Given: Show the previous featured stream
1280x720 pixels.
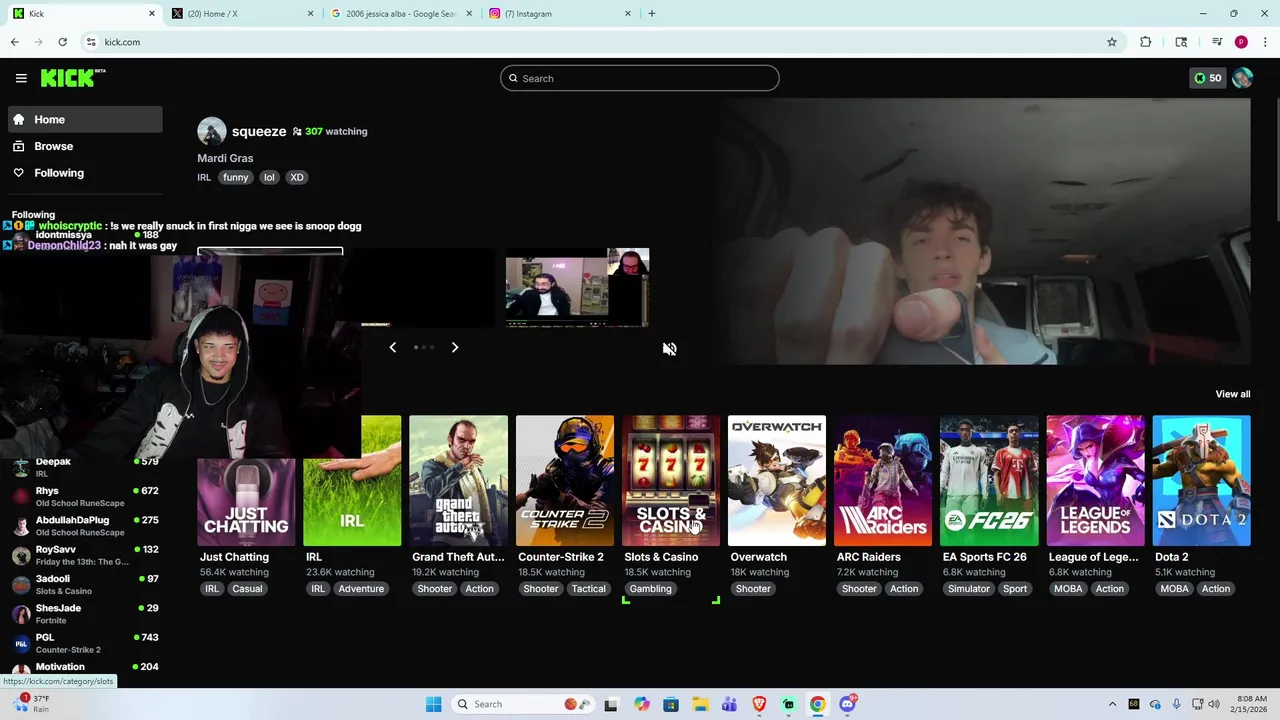Looking at the screenshot, I should pyautogui.click(x=393, y=347).
